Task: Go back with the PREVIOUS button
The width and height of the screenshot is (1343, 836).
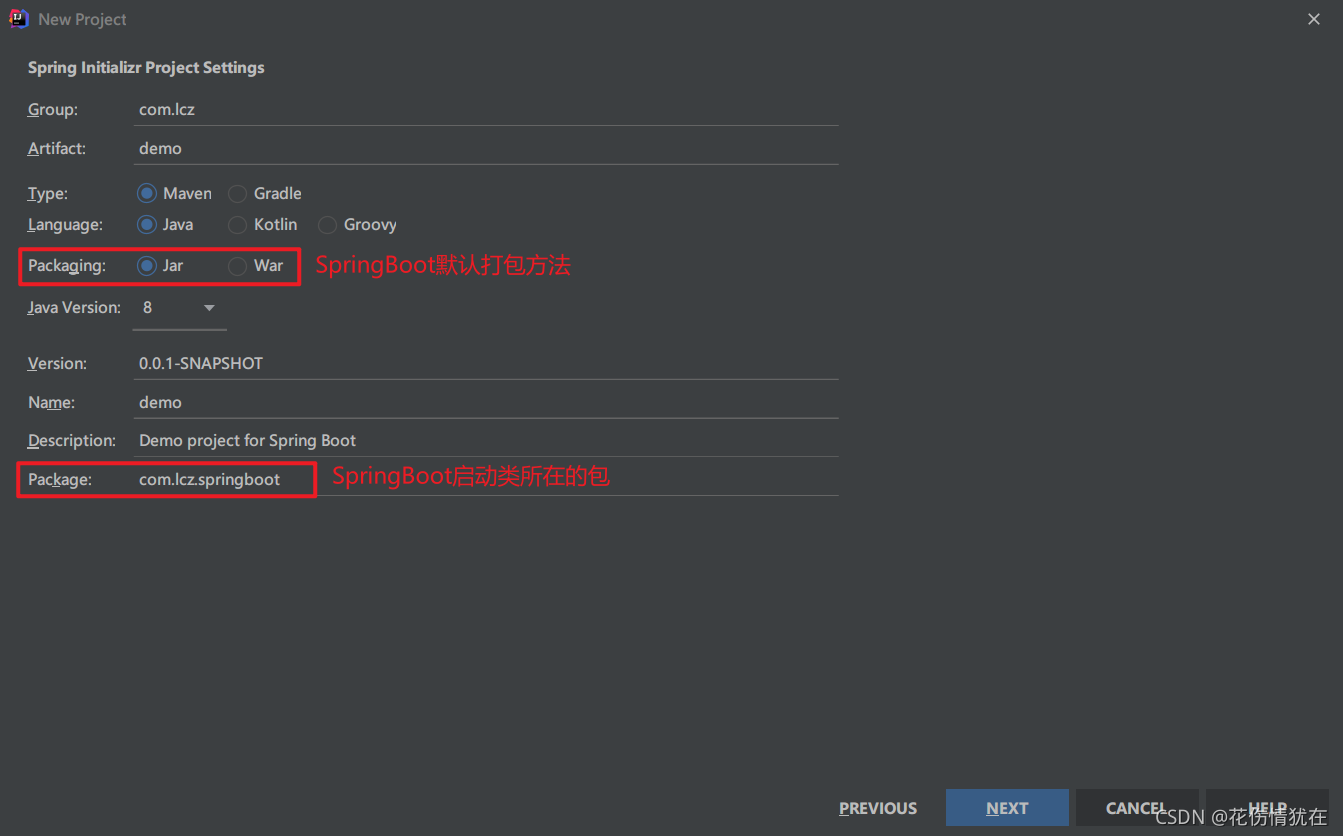Action: [x=878, y=808]
